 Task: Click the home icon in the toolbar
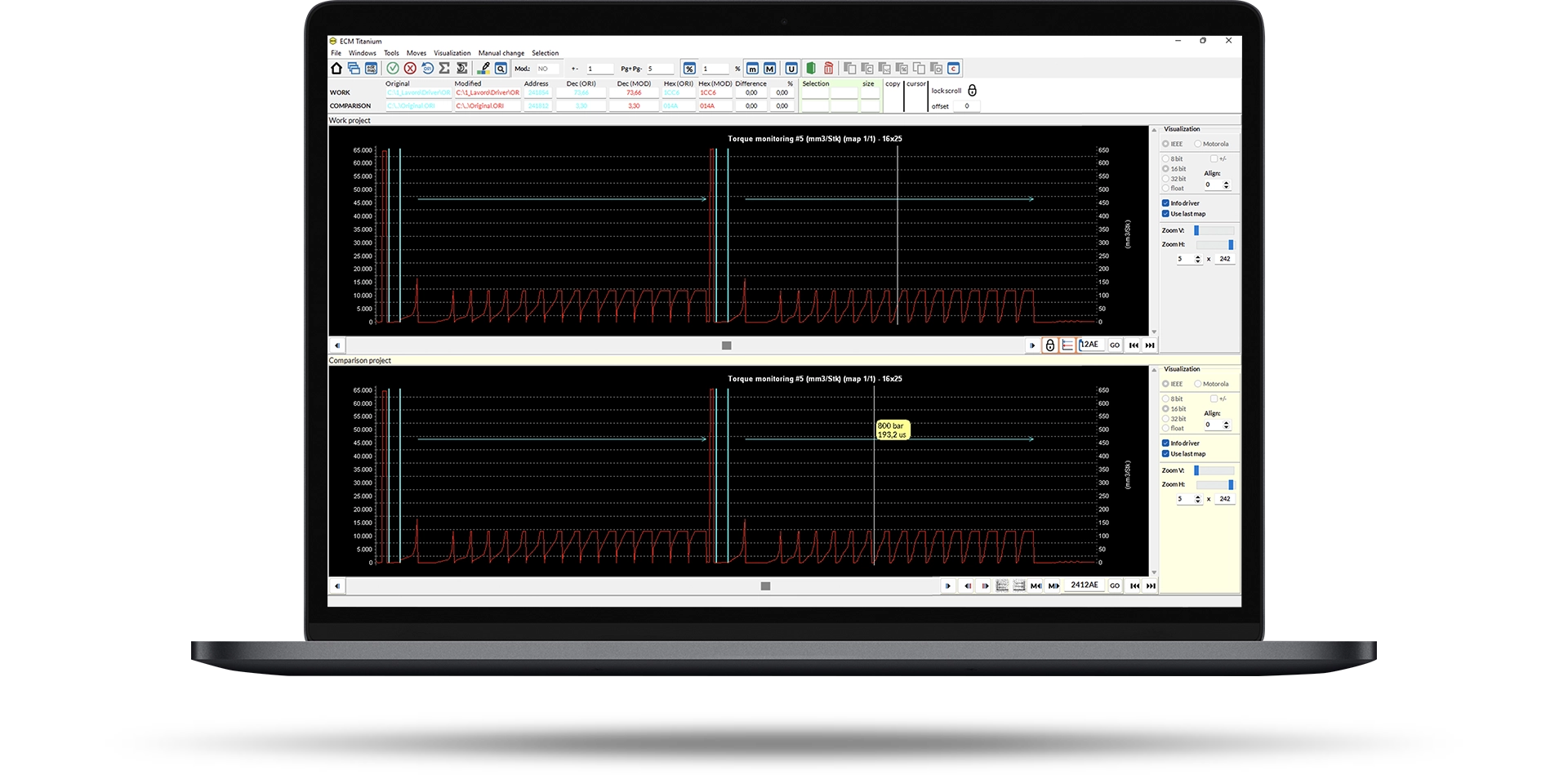tap(336, 69)
